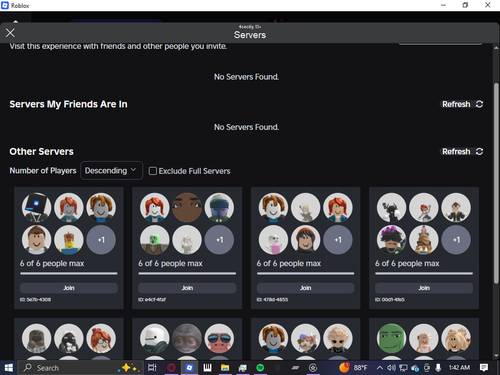
Task: Click the +1 badge in server 00d1-4fa5
Action: coord(456,240)
